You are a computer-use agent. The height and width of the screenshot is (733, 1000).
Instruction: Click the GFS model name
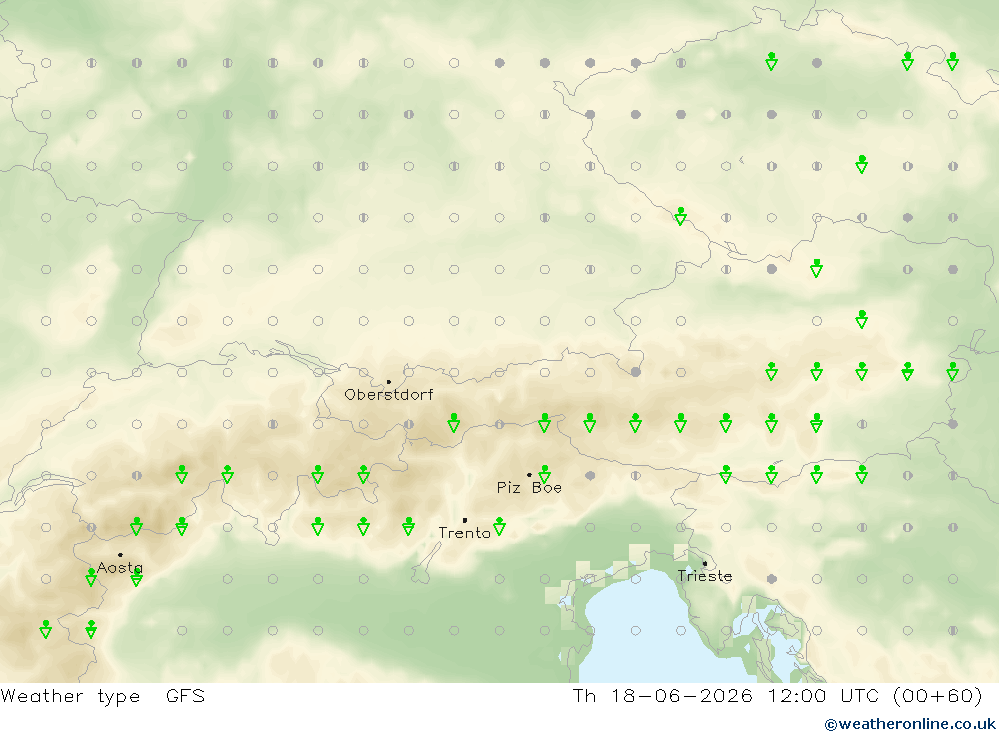[186, 696]
